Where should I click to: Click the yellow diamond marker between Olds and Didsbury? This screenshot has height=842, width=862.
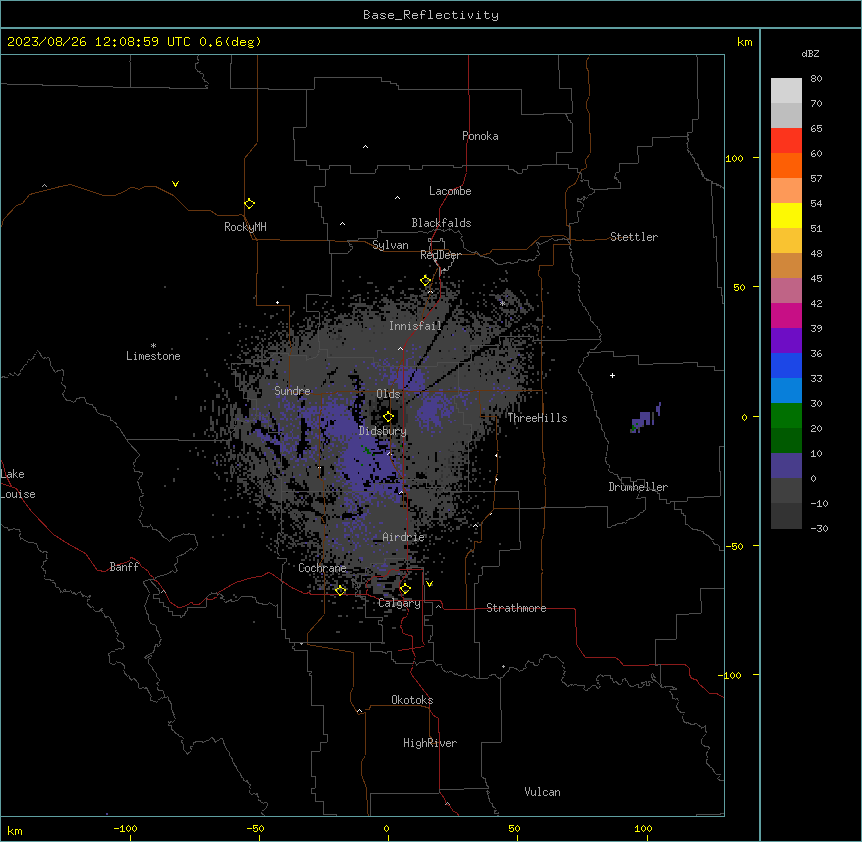(388, 417)
